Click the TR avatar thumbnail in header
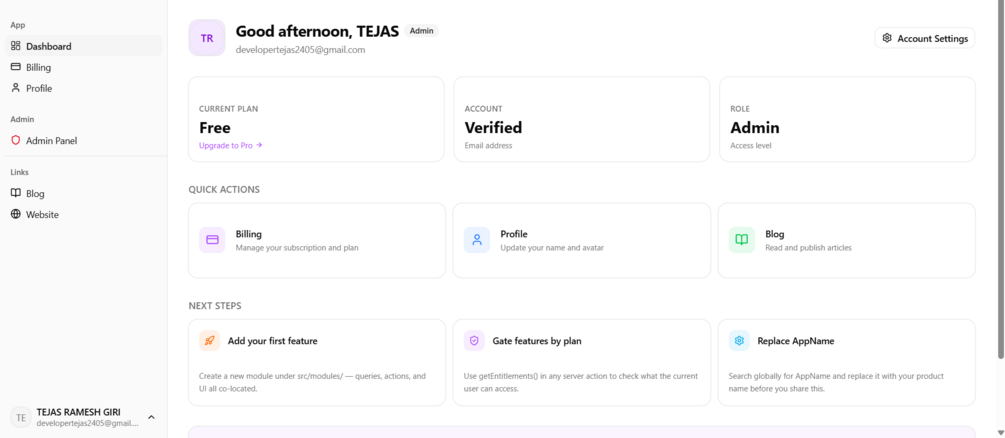Viewport: 1005px width, 438px height. [207, 38]
